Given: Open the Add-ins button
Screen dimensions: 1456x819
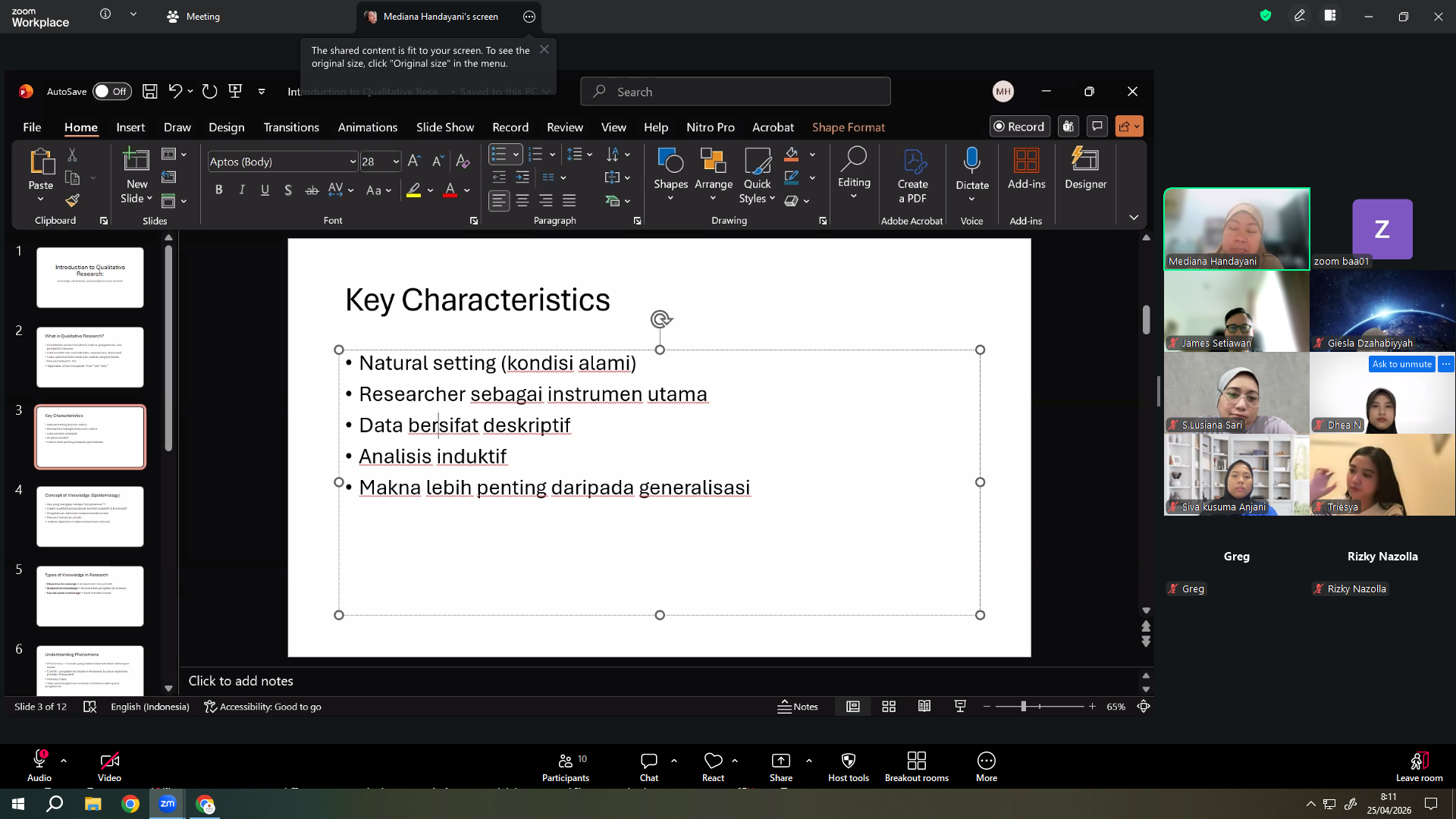Looking at the screenshot, I should pos(1027,168).
